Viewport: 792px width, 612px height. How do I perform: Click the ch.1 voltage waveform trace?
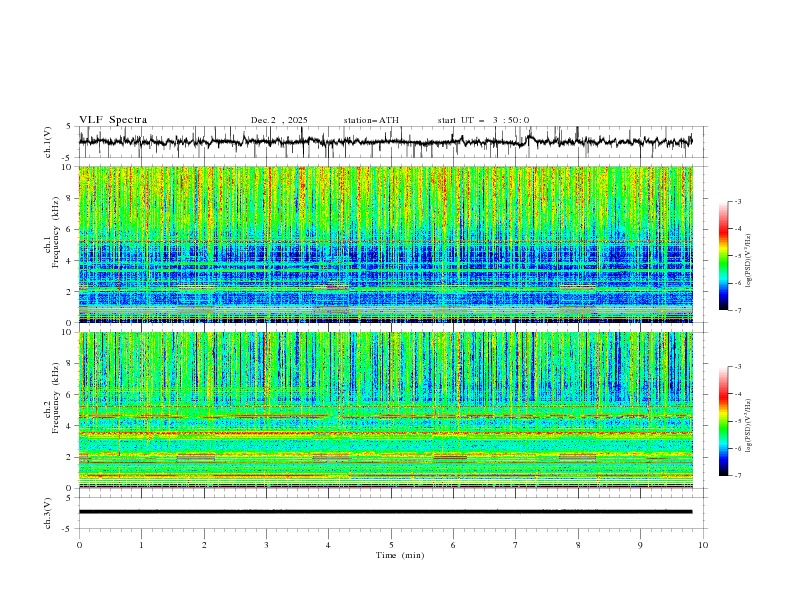(385, 142)
